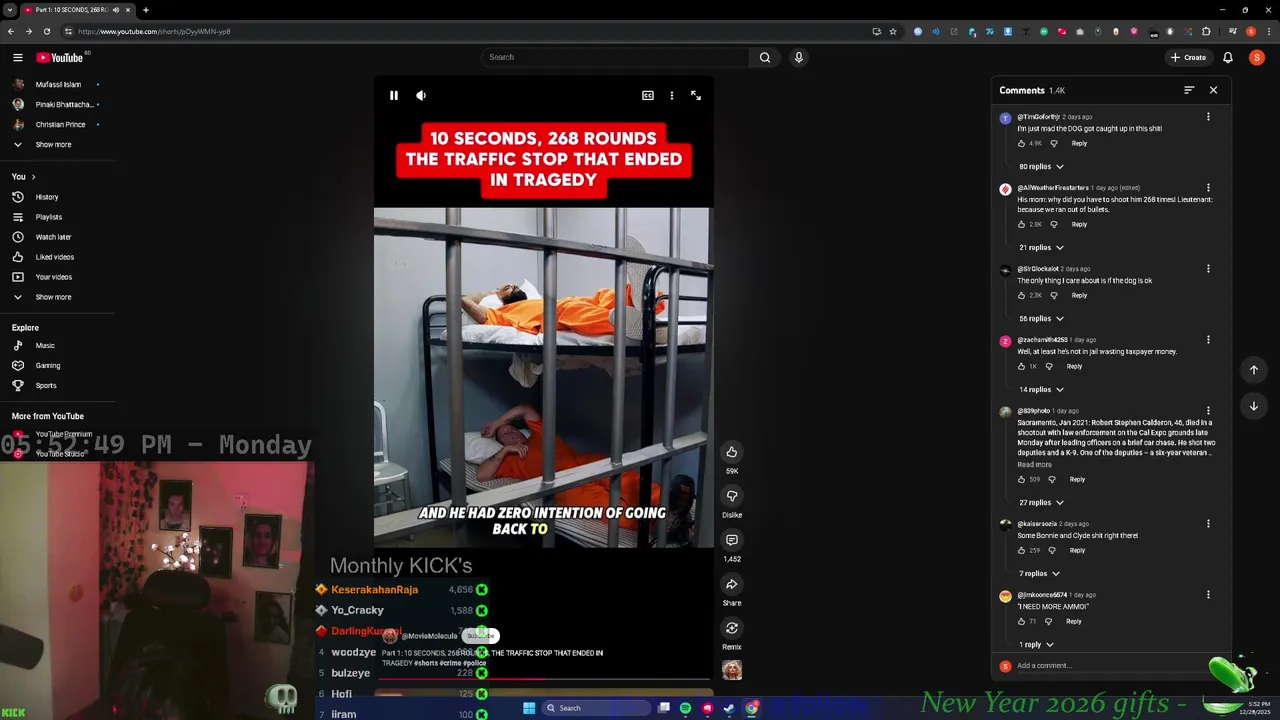
Task: Click Read more on @839photo's comment
Action: click(1034, 465)
